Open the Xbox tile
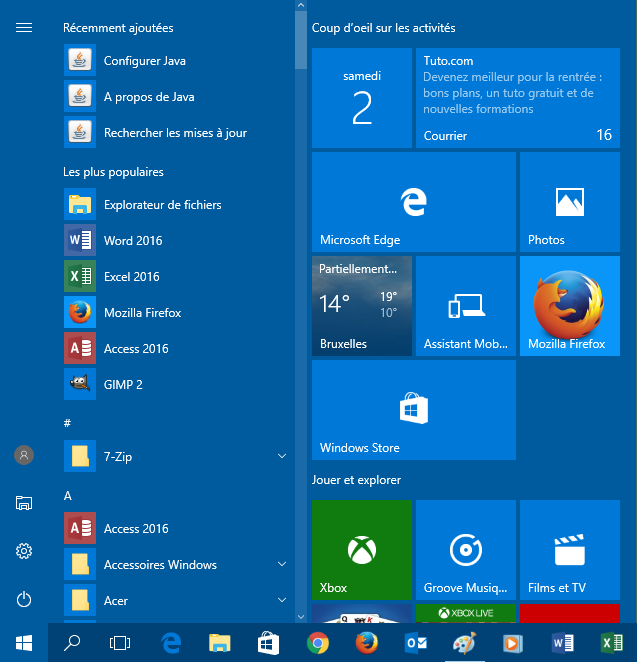The height and width of the screenshot is (663, 637). coord(362,550)
